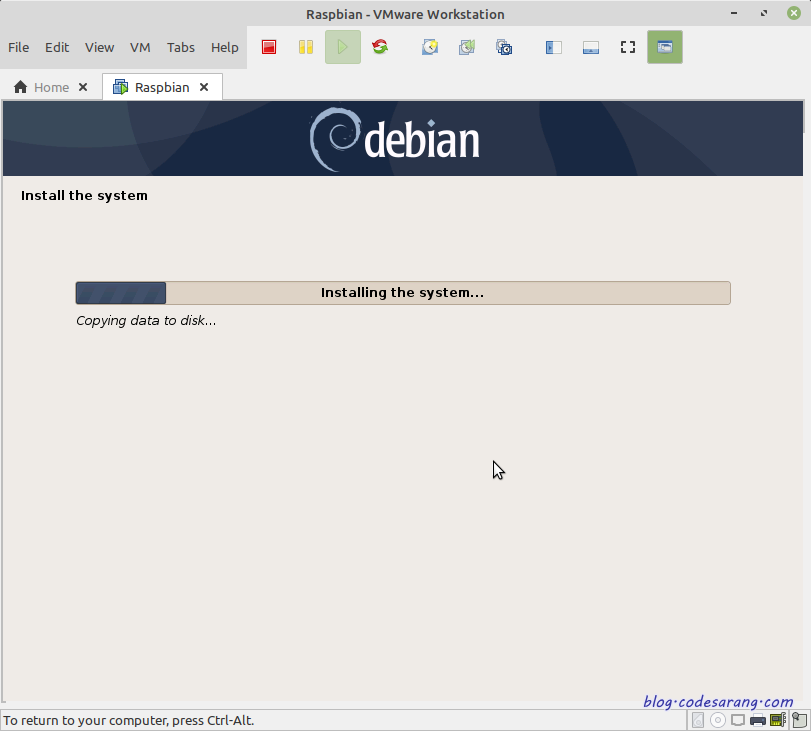The height and width of the screenshot is (731, 811).
Task: Open the snapshot manager icon
Action: pos(504,47)
